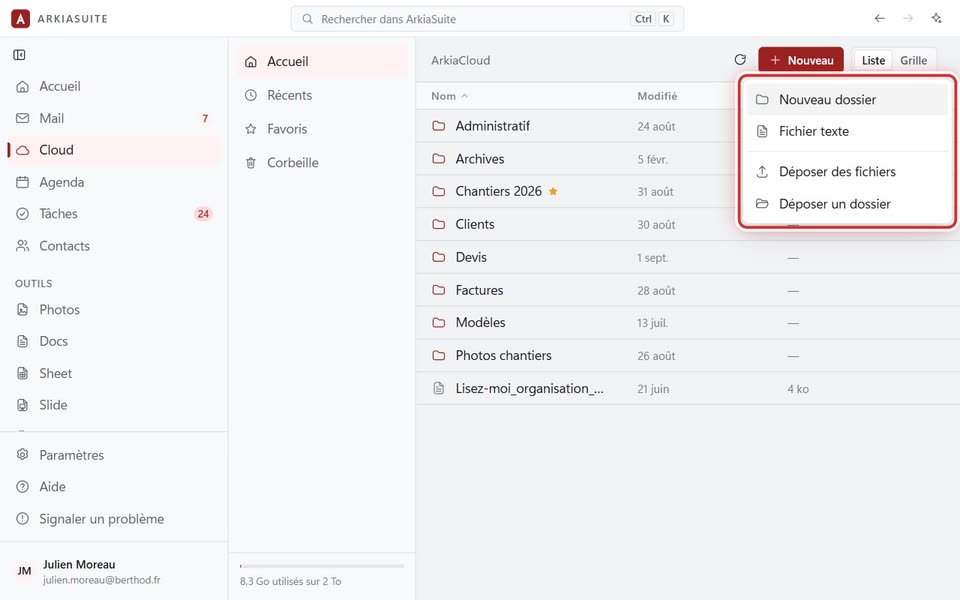Viewport: 960px width, 600px height.
Task: Open the Administratif folder
Action: [492, 126]
